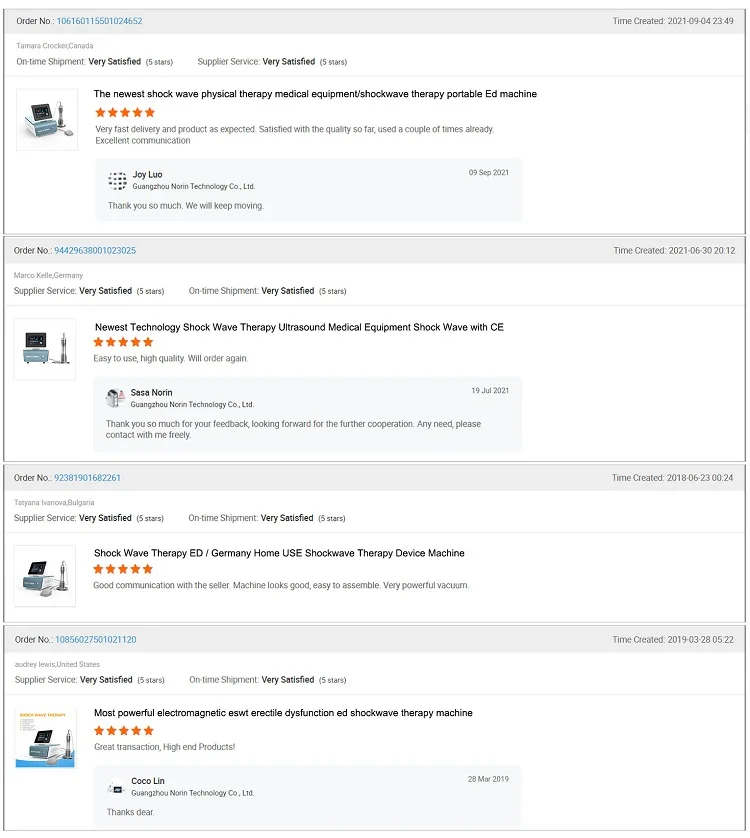Open order number 10856027501021120 link
750x838 pixels.
(x=95, y=639)
